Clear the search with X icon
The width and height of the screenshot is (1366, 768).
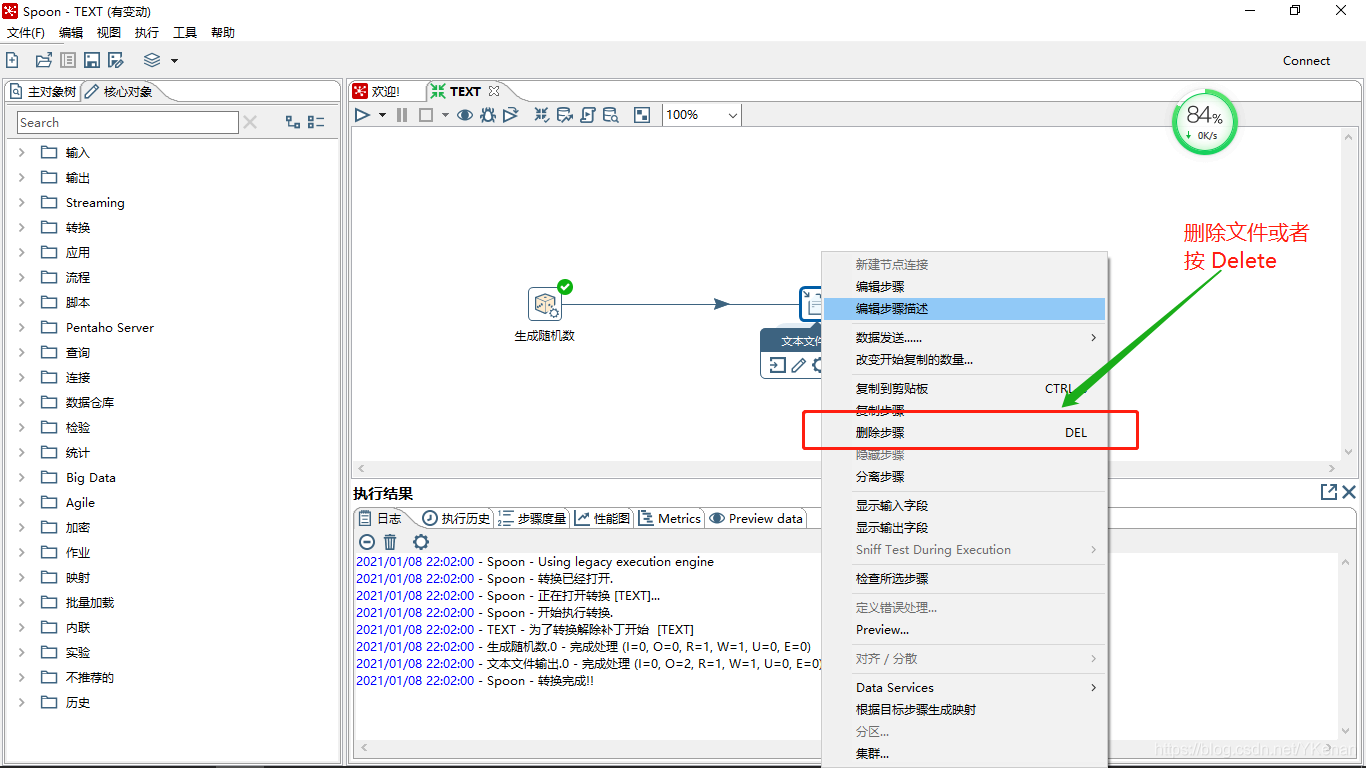tap(250, 122)
